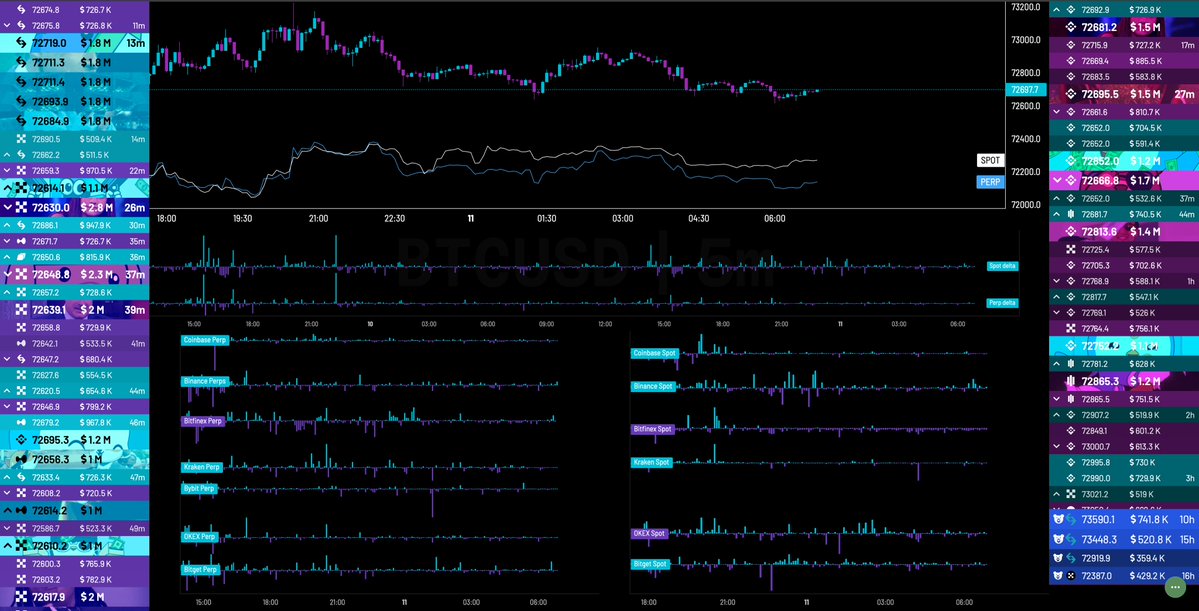Click the bear icon on the 73590.1 liquidation row
The height and width of the screenshot is (611, 1199).
(1059, 519)
